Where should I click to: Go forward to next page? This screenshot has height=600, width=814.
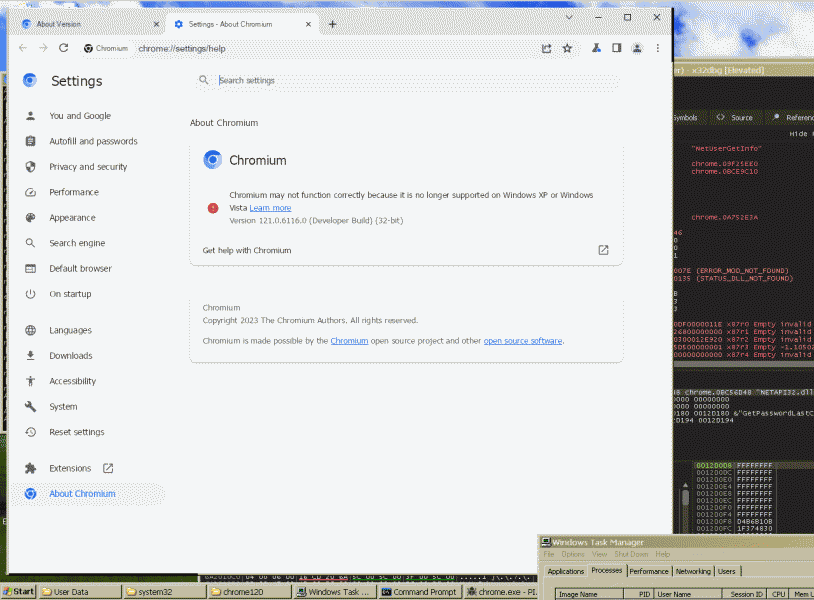tap(43, 48)
